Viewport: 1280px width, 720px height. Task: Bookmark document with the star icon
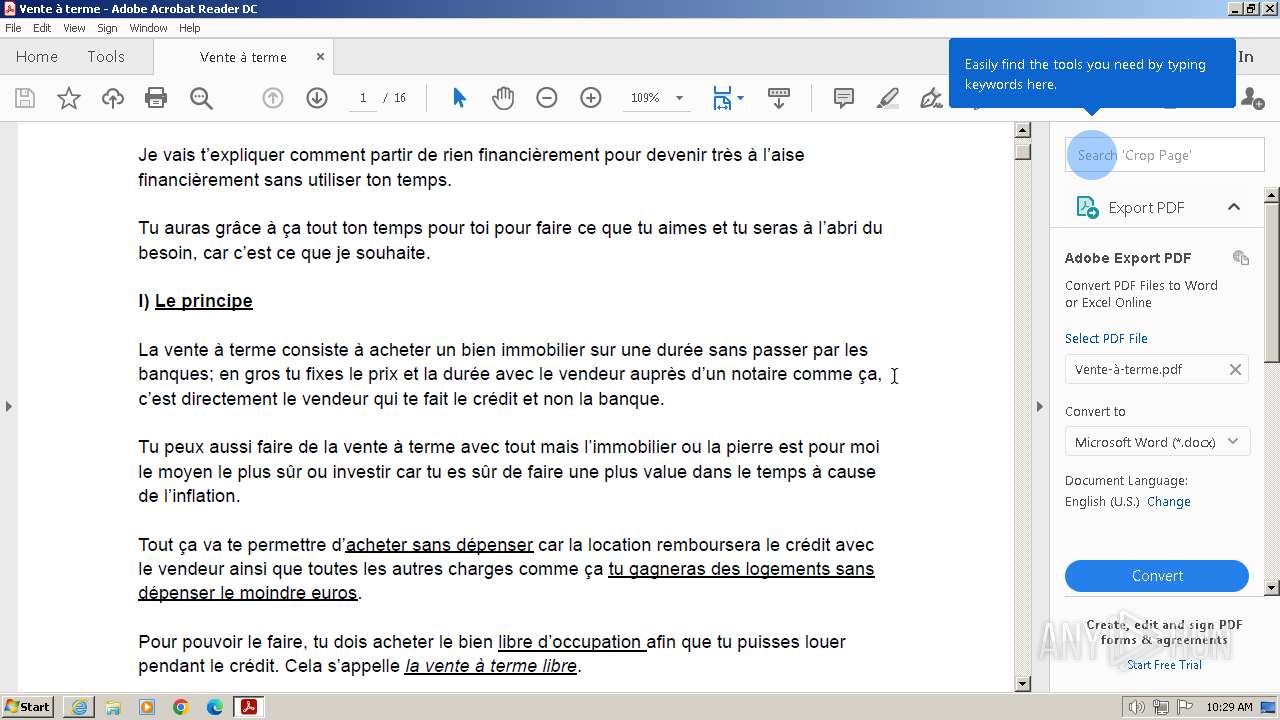click(x=69, y=98)
